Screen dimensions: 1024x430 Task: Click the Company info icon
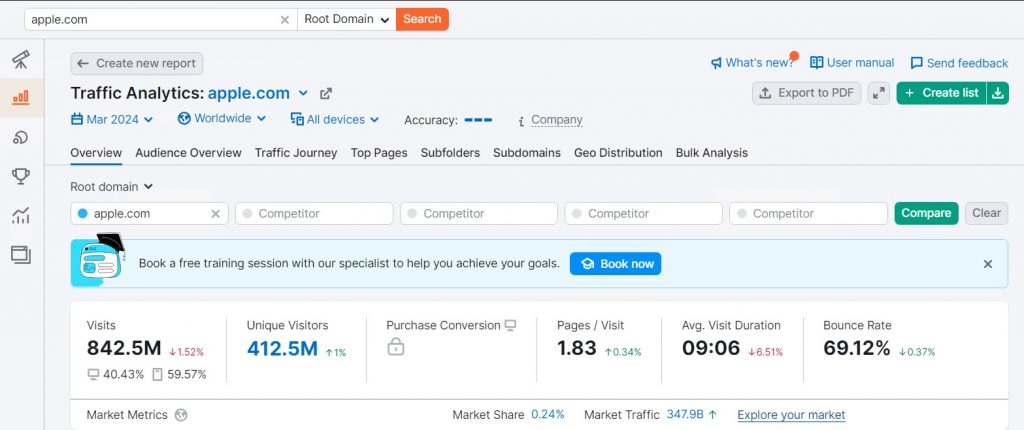coord(521,121)
